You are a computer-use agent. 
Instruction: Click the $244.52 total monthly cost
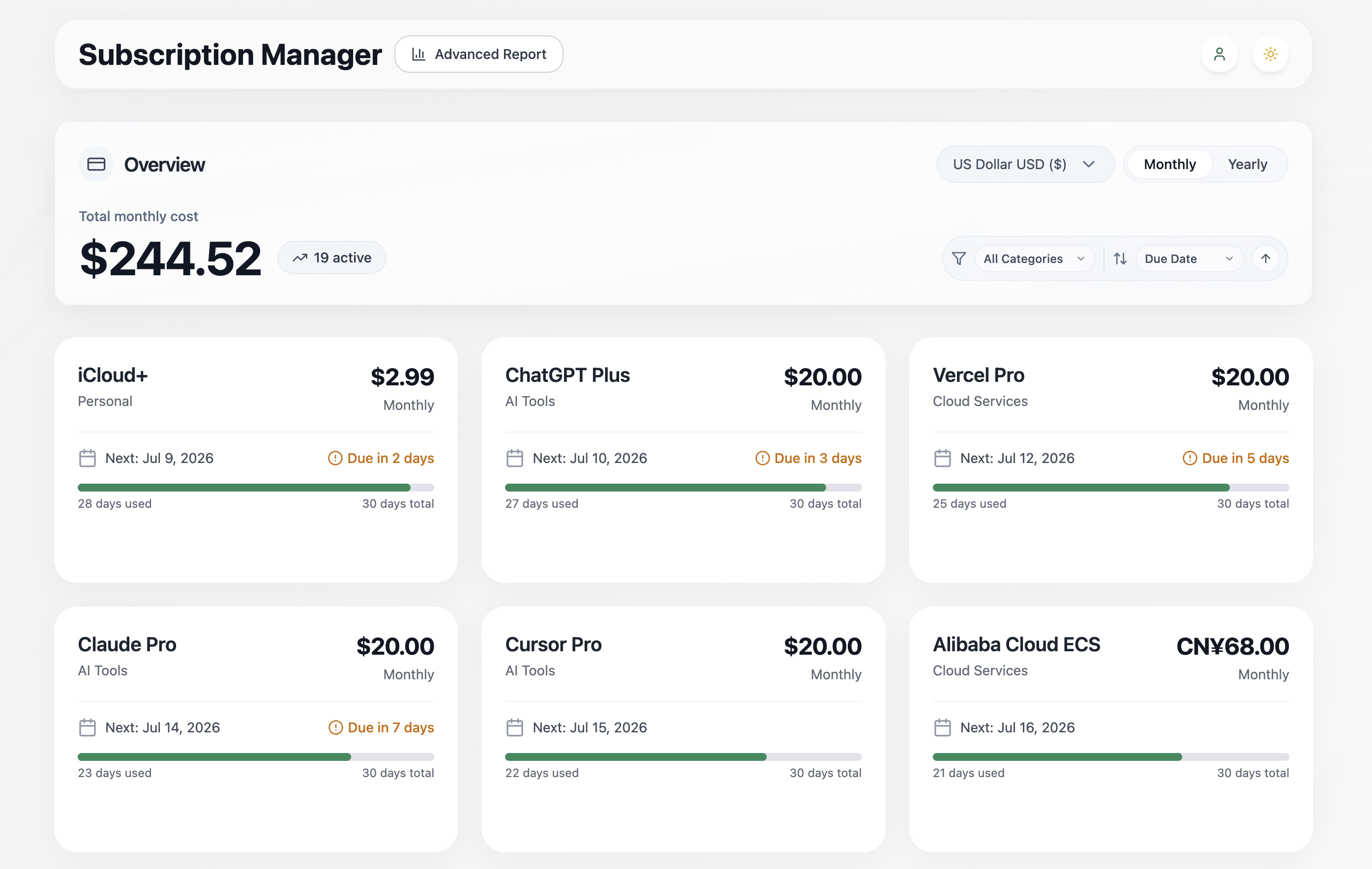point(170,259)
